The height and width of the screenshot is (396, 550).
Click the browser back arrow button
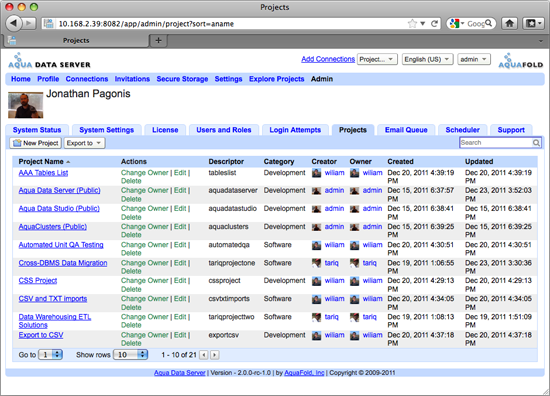click(x=14, y=24)
